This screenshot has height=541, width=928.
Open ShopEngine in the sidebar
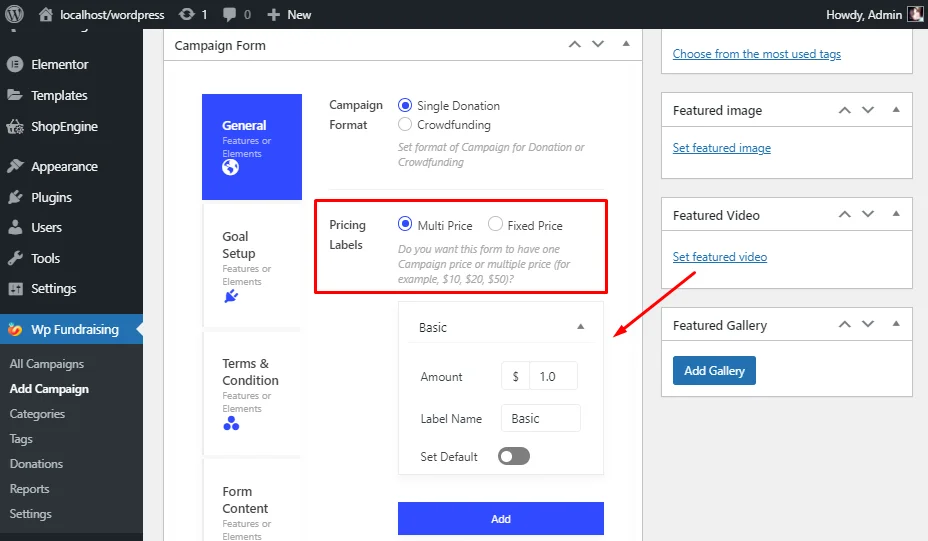64,126
